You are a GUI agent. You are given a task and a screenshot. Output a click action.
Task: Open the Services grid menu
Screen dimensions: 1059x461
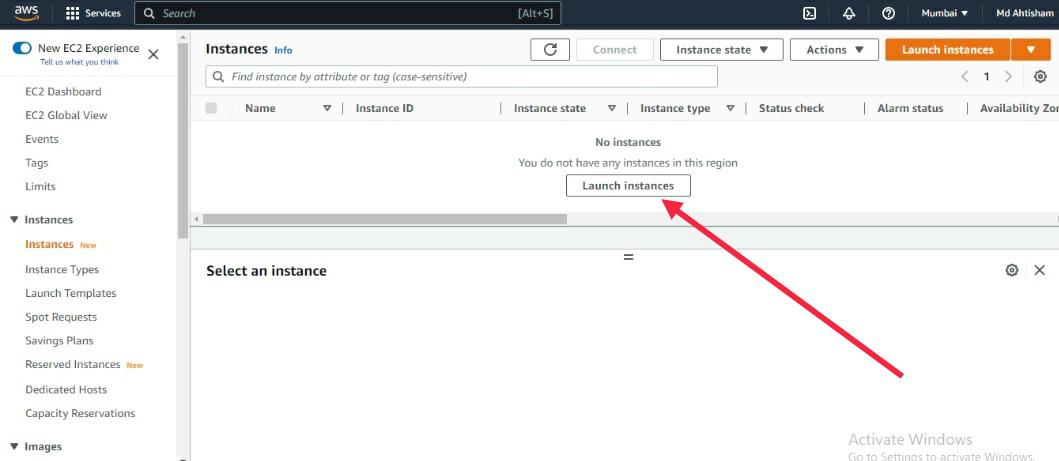click(x=93, y=13)
